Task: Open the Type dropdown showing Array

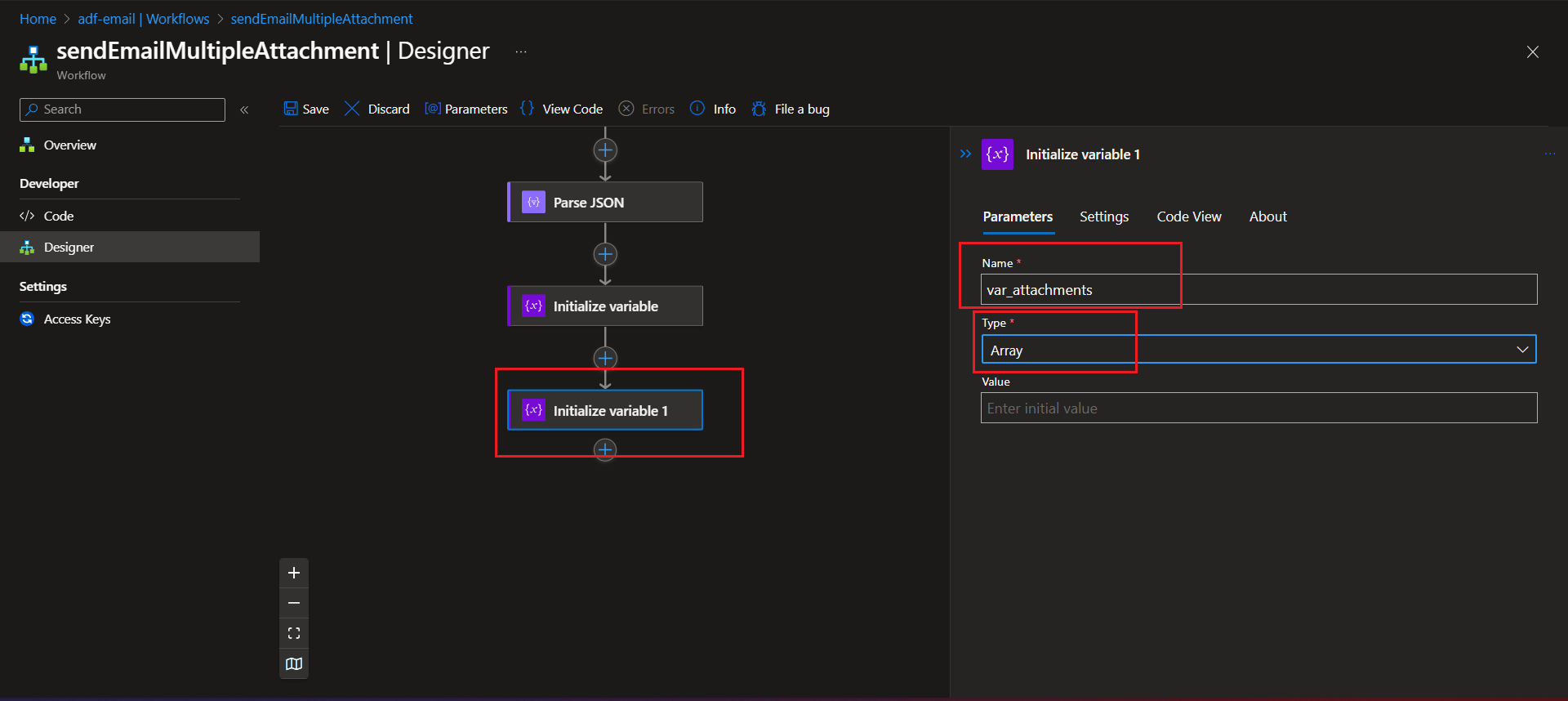Action: (x=1258, y=350)
